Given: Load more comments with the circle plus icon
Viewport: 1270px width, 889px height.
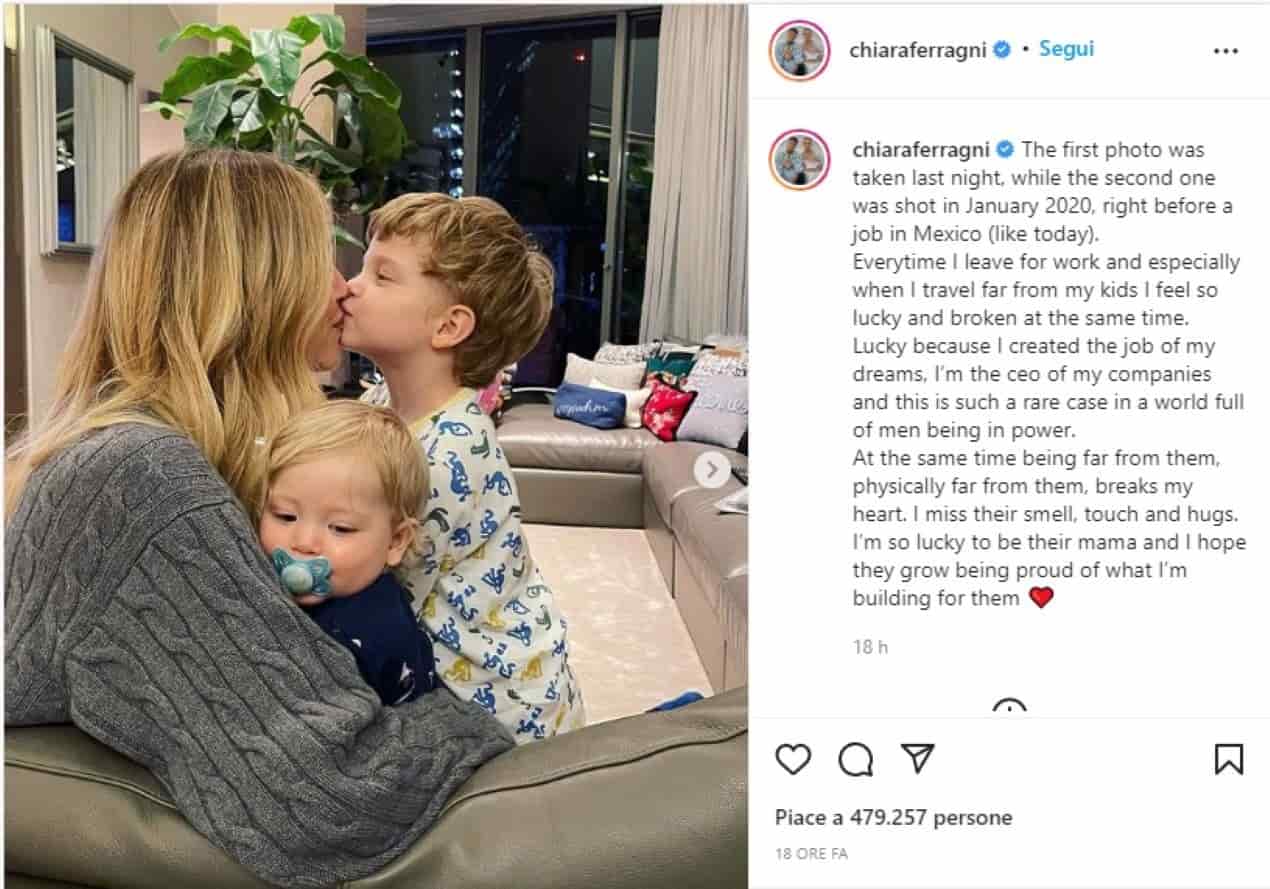Looking at the screenshot, I should [1009, 706].
